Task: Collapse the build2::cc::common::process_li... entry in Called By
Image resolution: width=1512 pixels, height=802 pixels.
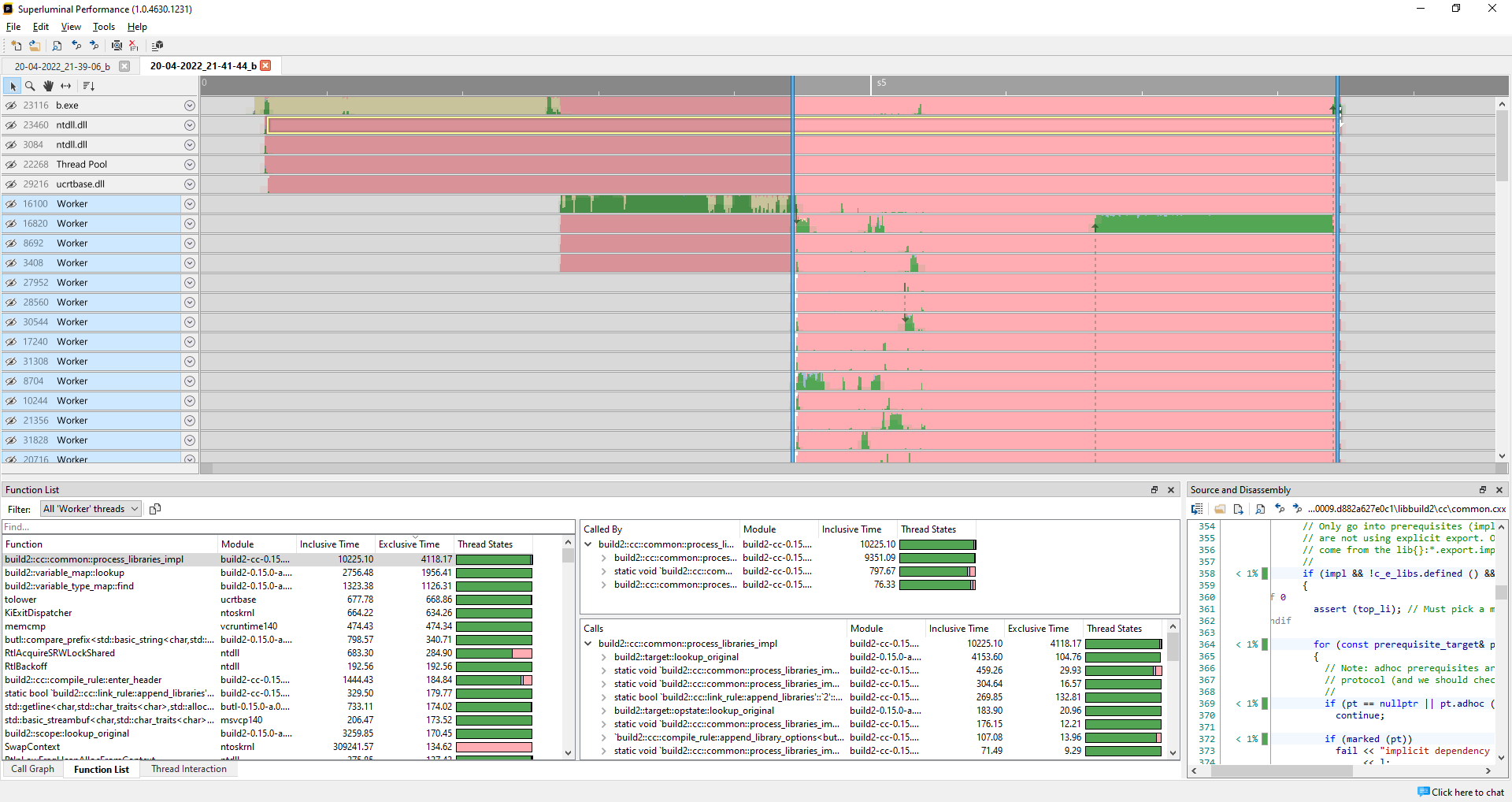Action: (588, 544)
